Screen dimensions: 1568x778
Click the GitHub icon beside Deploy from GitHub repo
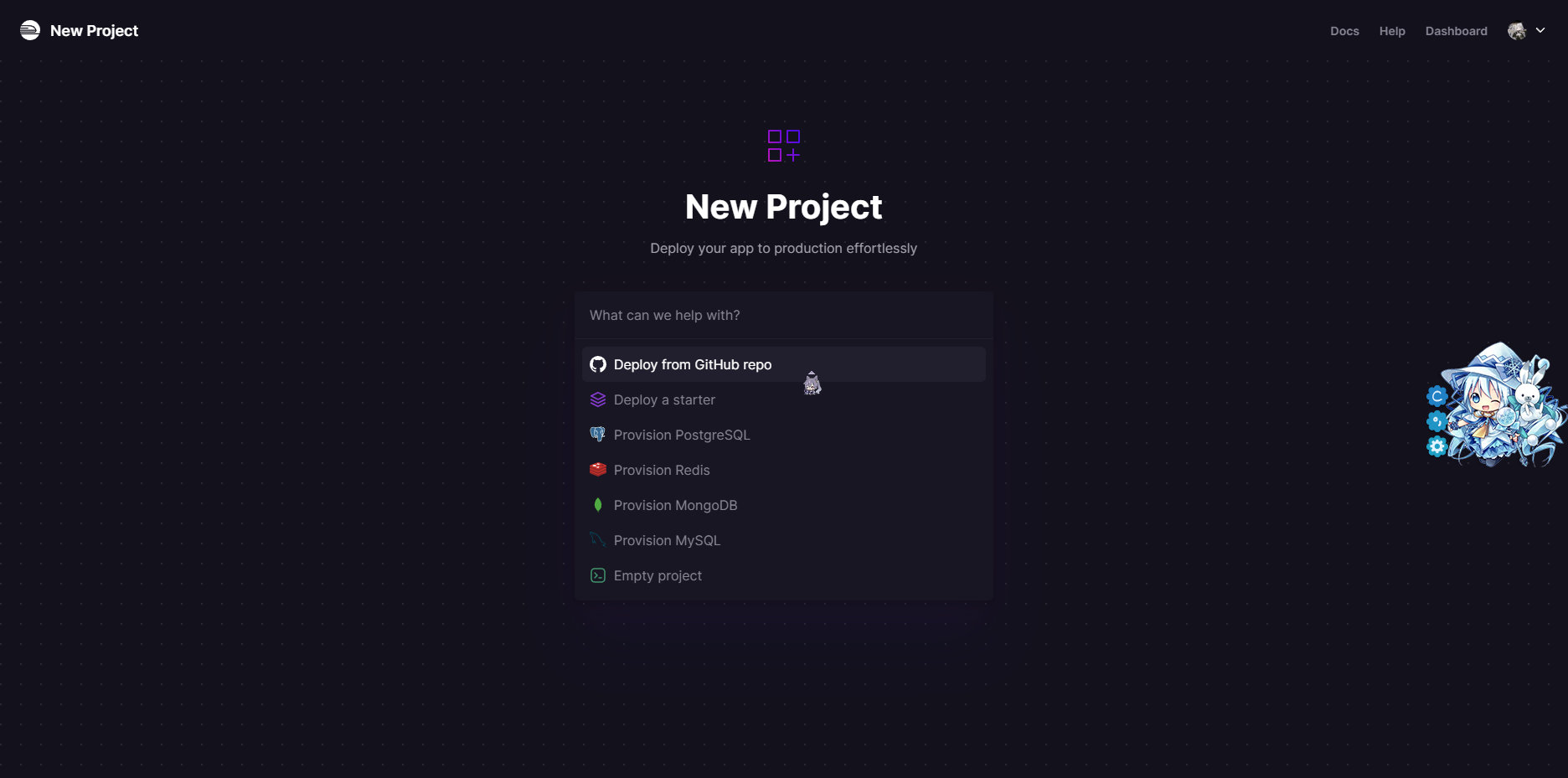pyautogui.click(x=598, y=364)
